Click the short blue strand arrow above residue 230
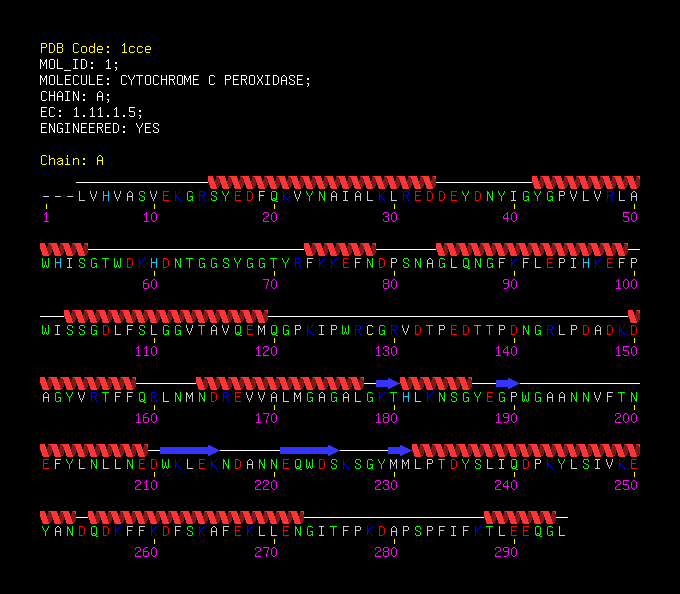Viewport: 680px width, 594px height. (400, 450)
